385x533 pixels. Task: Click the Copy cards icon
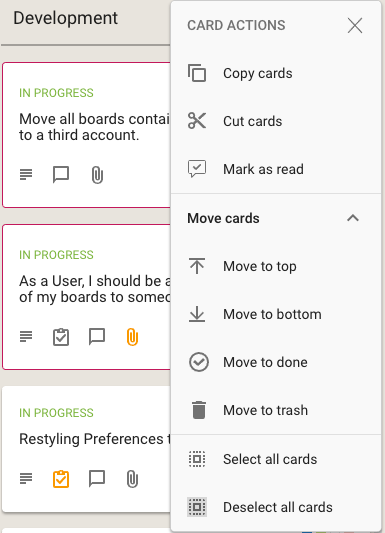(x=197, y=73)
